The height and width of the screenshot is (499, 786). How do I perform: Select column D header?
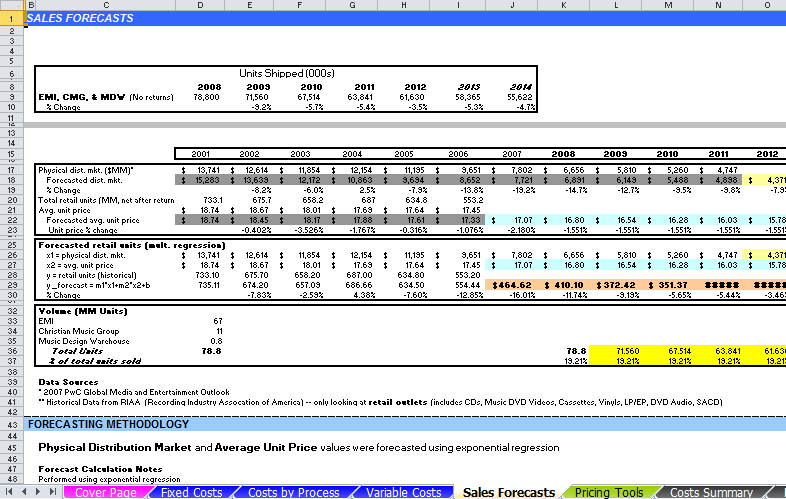[200, 5]
